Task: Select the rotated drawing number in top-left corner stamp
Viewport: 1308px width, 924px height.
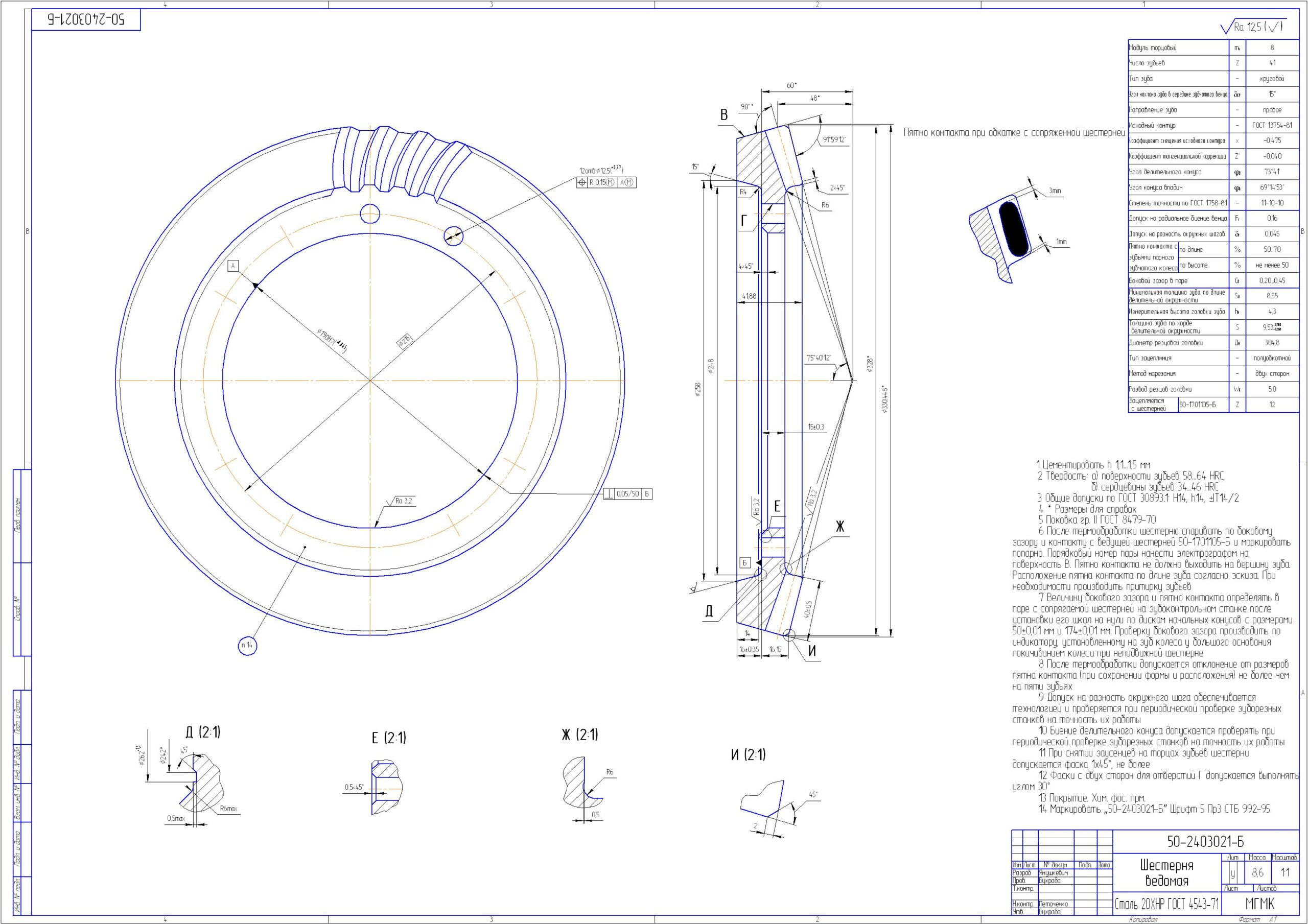Action: [x=85, y=20]
